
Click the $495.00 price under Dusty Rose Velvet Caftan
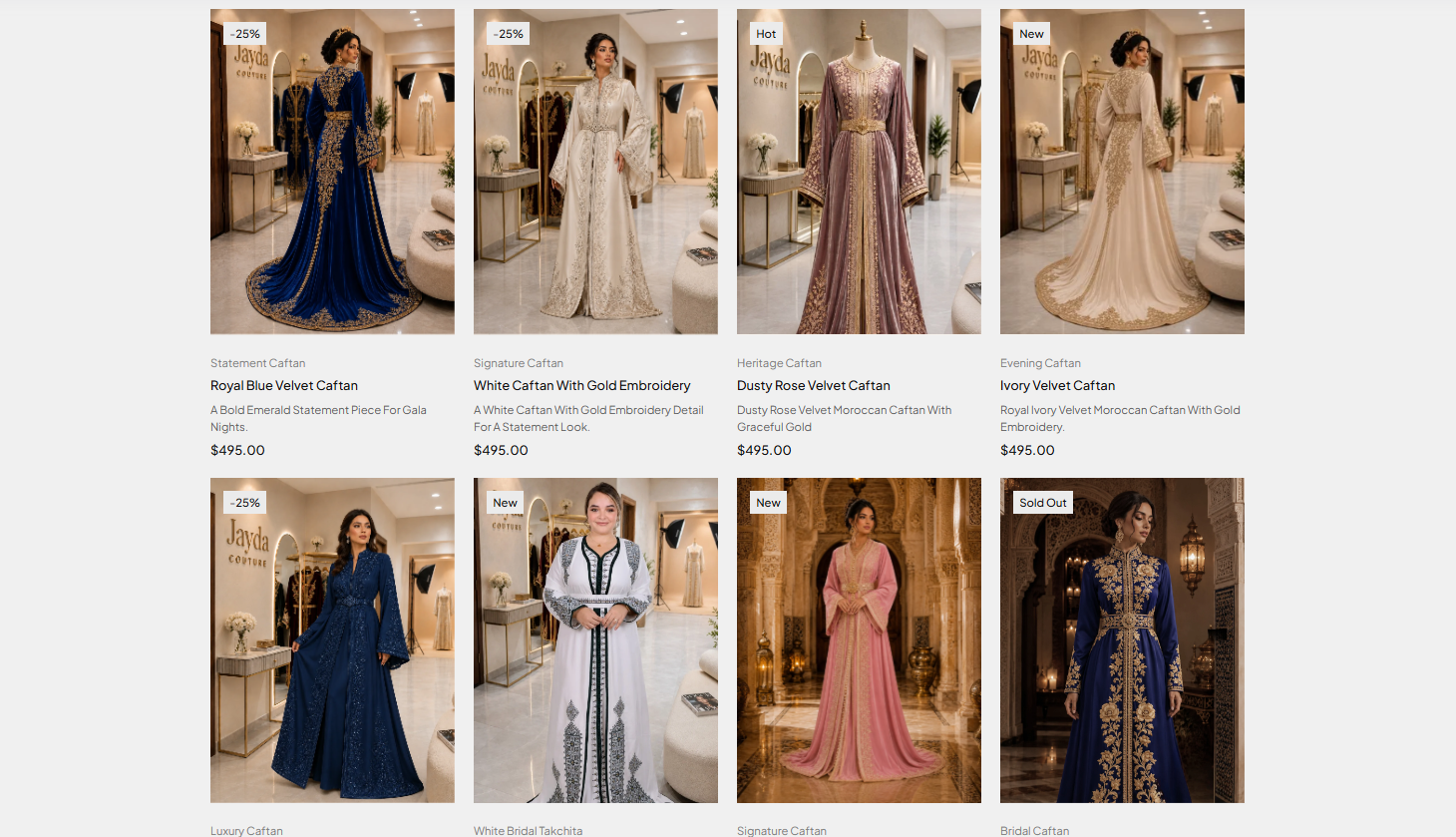tap(764, 450)
